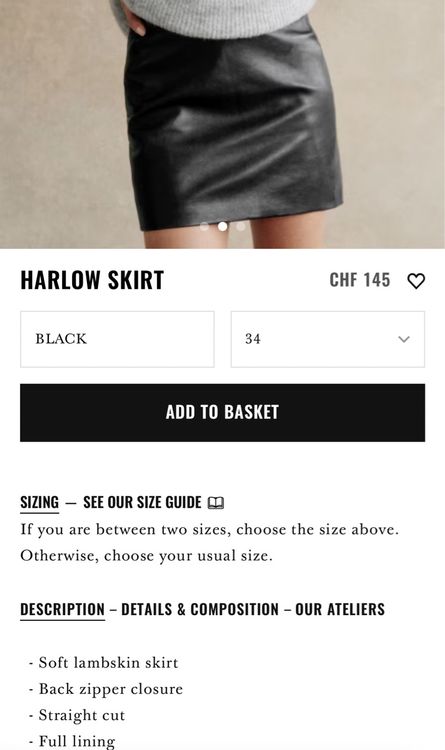Viewport: 445px width, 750px height.
Task: Click the sizing advice paragraph text
Action: point(210,543)
